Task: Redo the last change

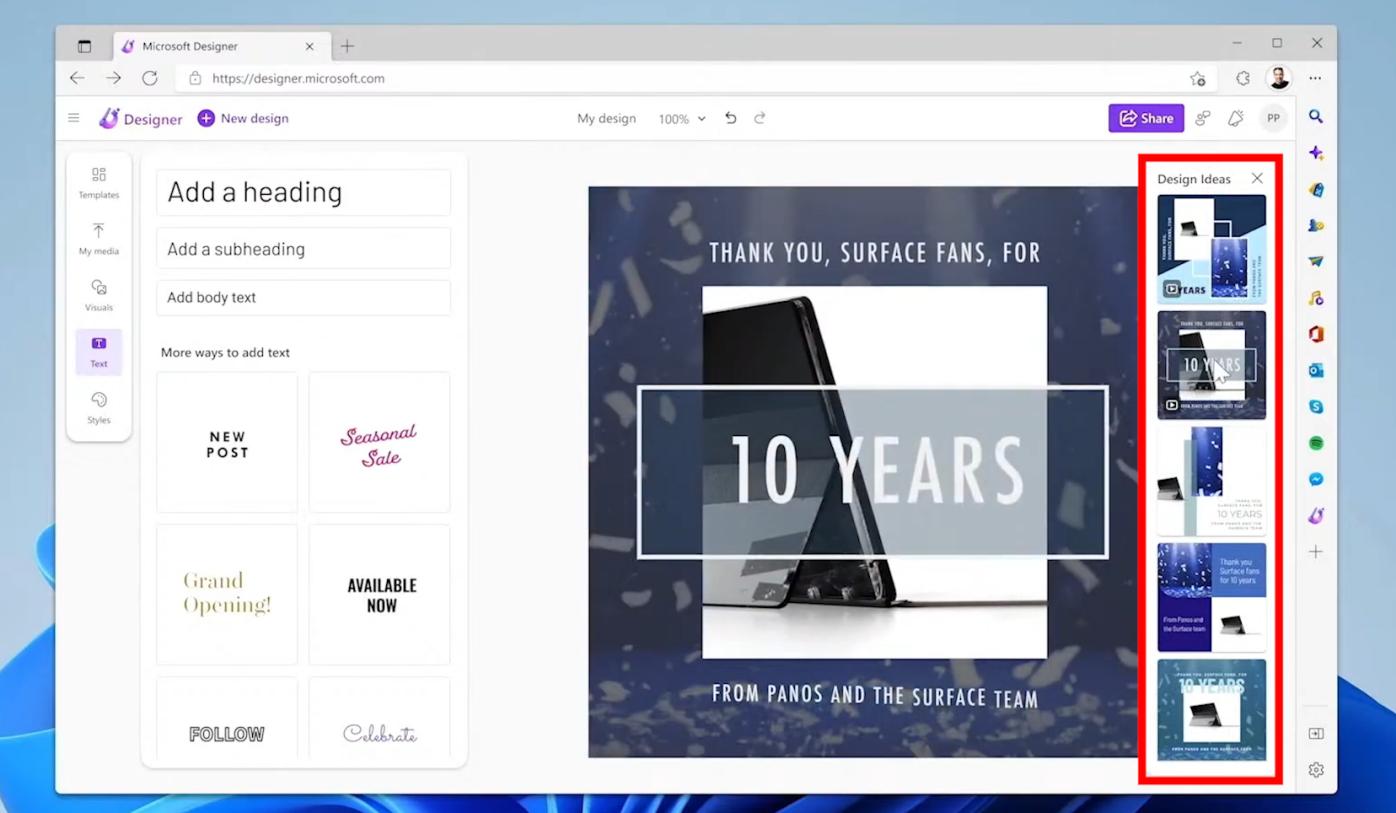Action: click(x=759, y=117)
